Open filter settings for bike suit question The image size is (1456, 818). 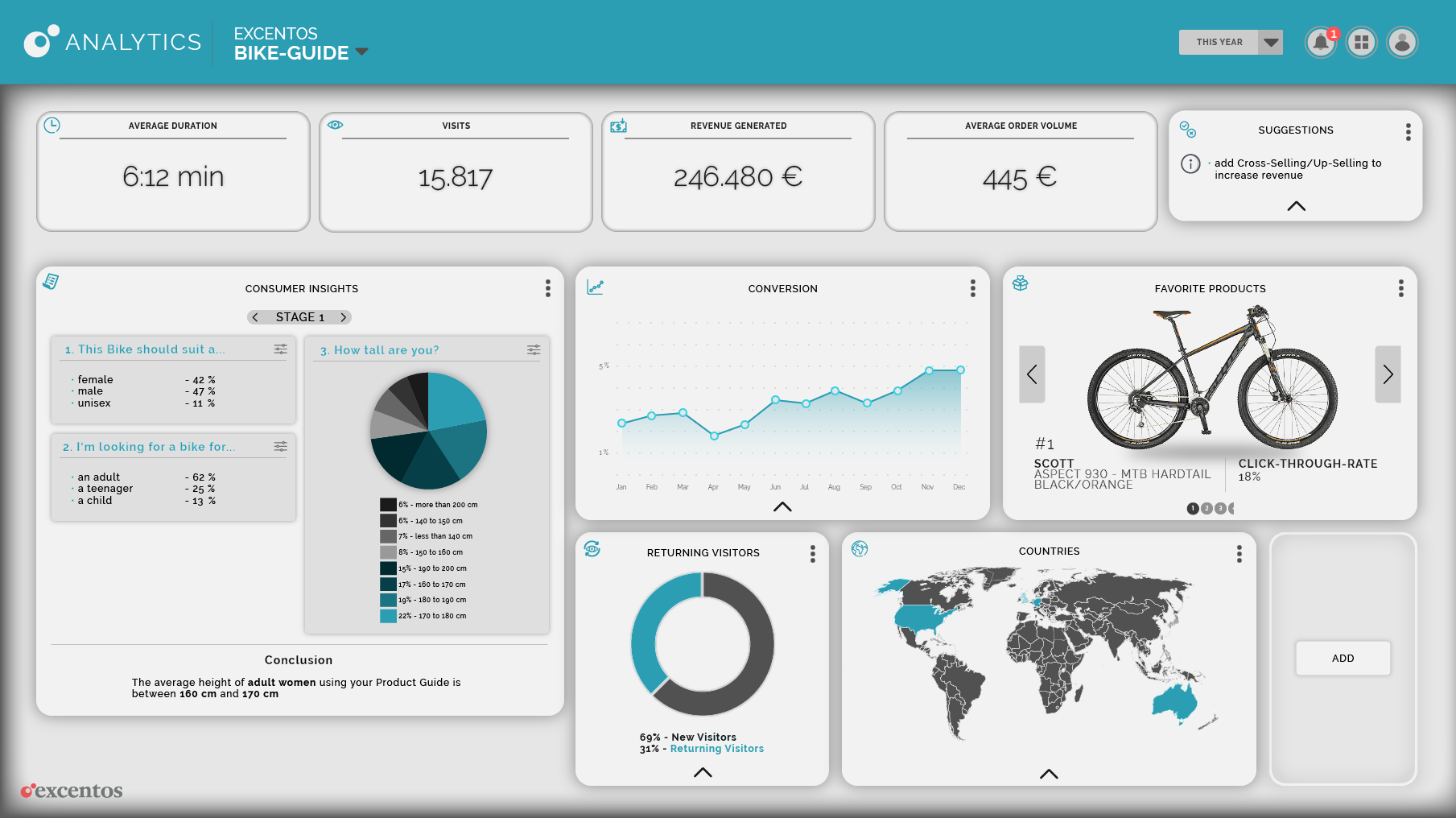[280, 349]
